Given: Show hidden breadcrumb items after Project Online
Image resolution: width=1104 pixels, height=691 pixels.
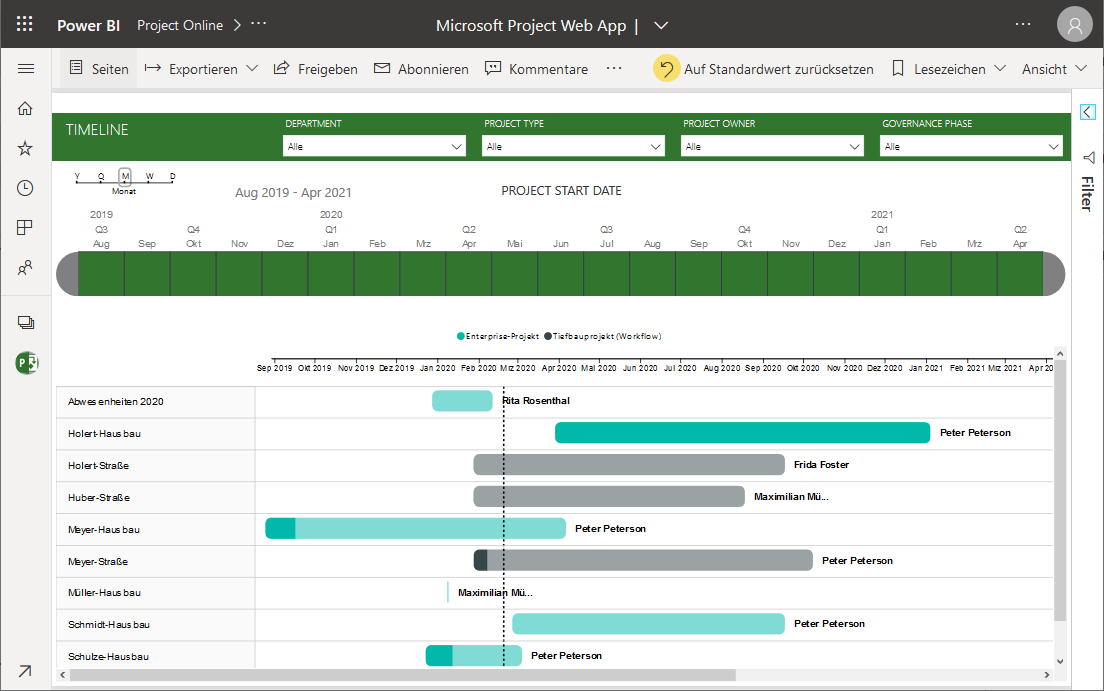Looking at the screenshot, I should (259, 24).
